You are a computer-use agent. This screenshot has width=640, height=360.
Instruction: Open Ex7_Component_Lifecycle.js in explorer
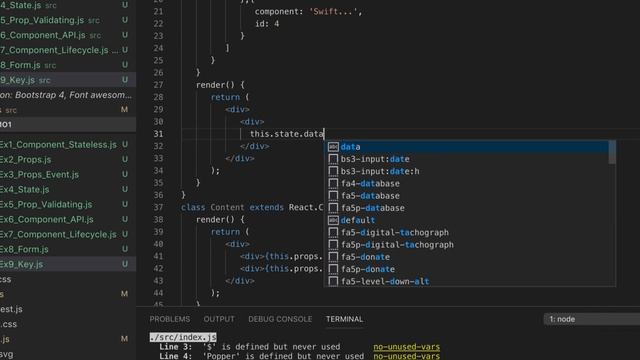68,234
